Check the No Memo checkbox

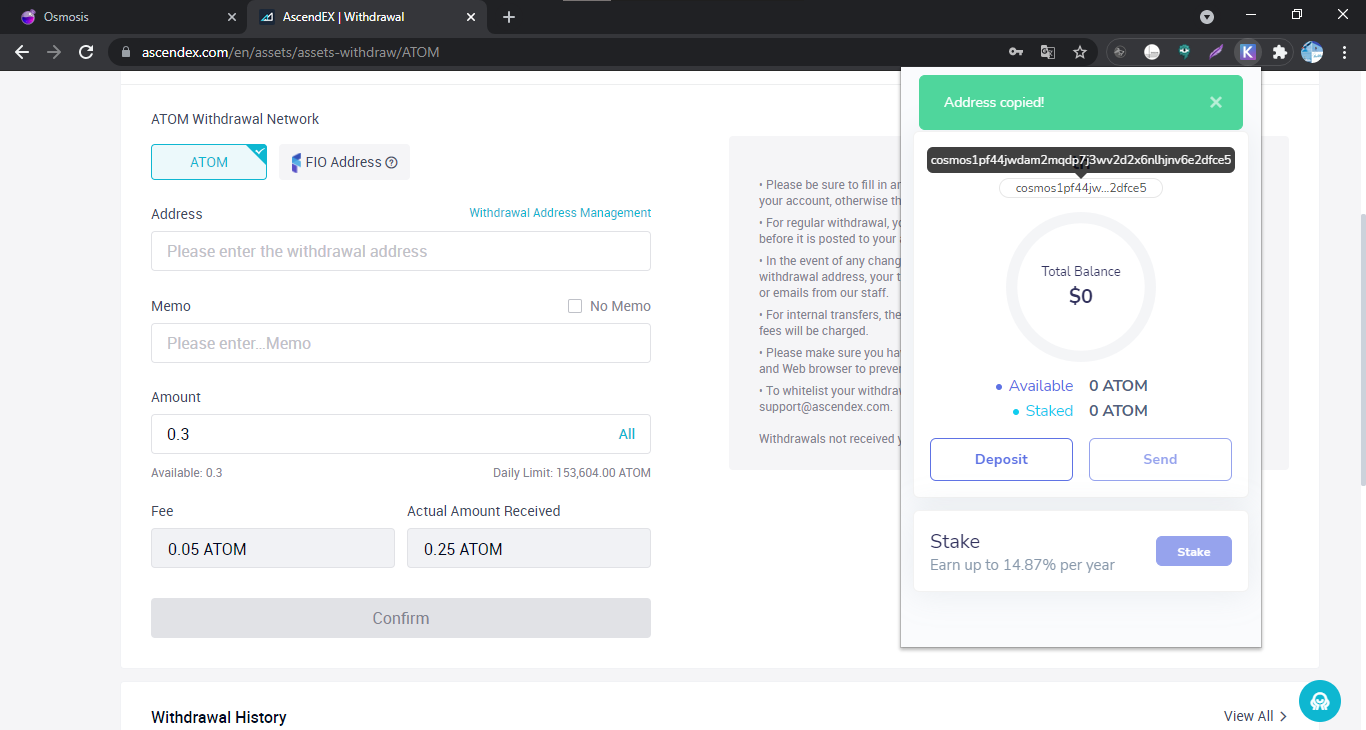tap(575, 306)
